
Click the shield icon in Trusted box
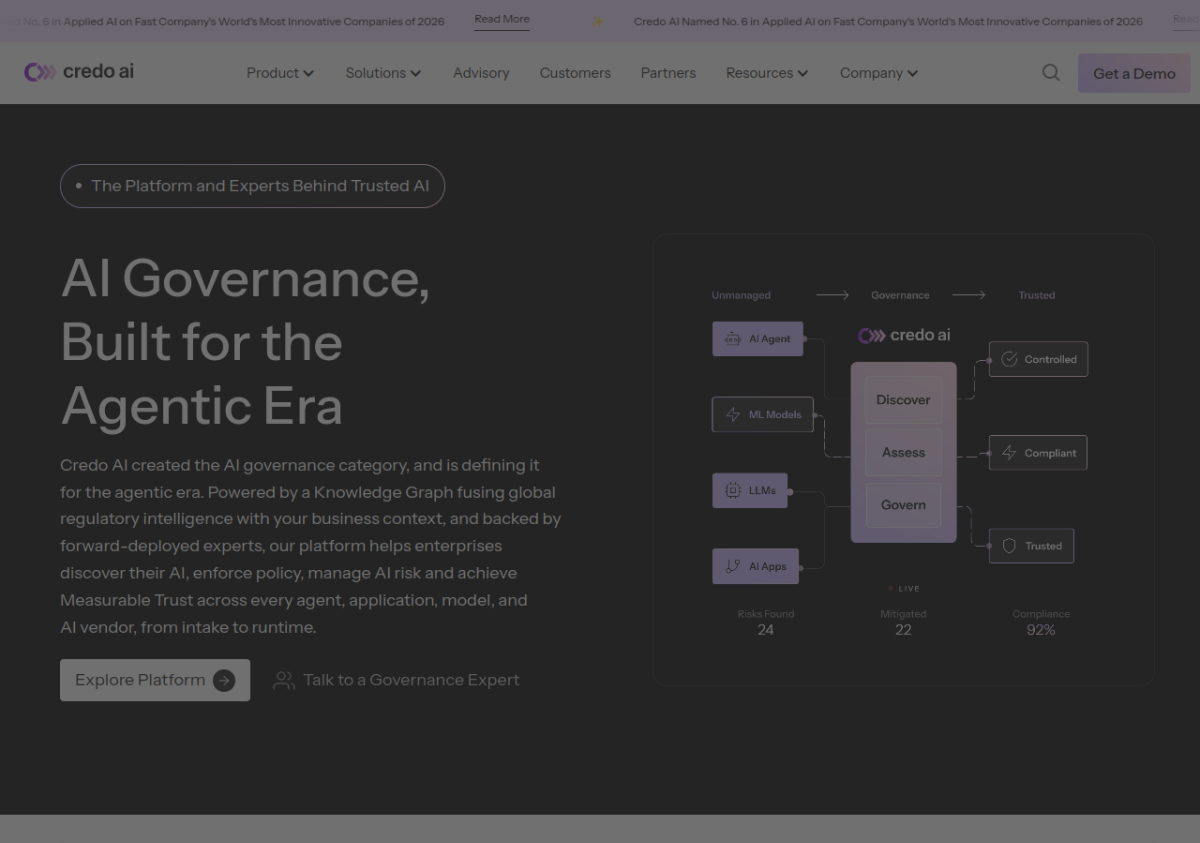click(1009, 546)
